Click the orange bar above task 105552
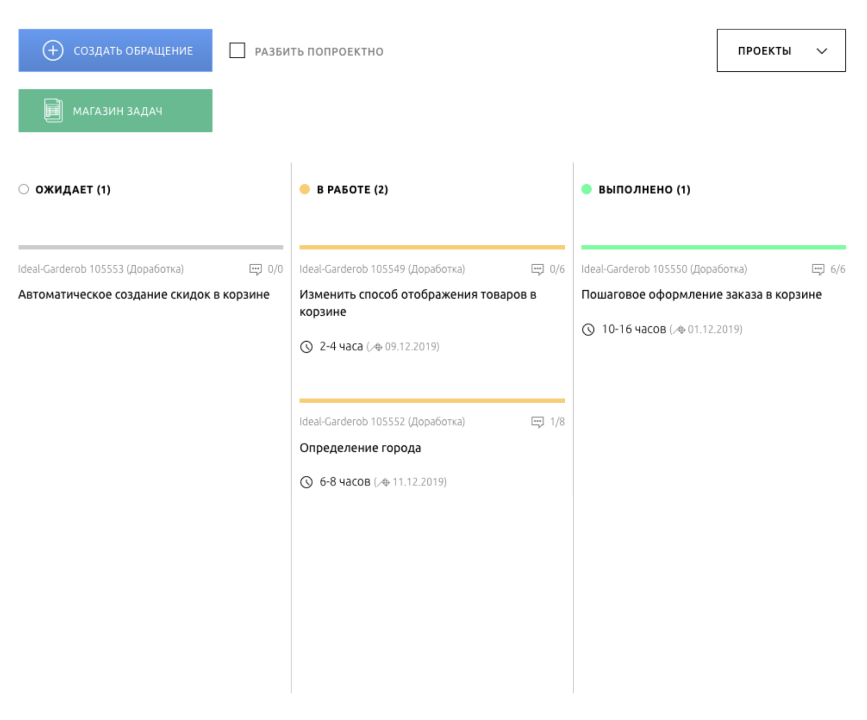 tap(432, 400)
